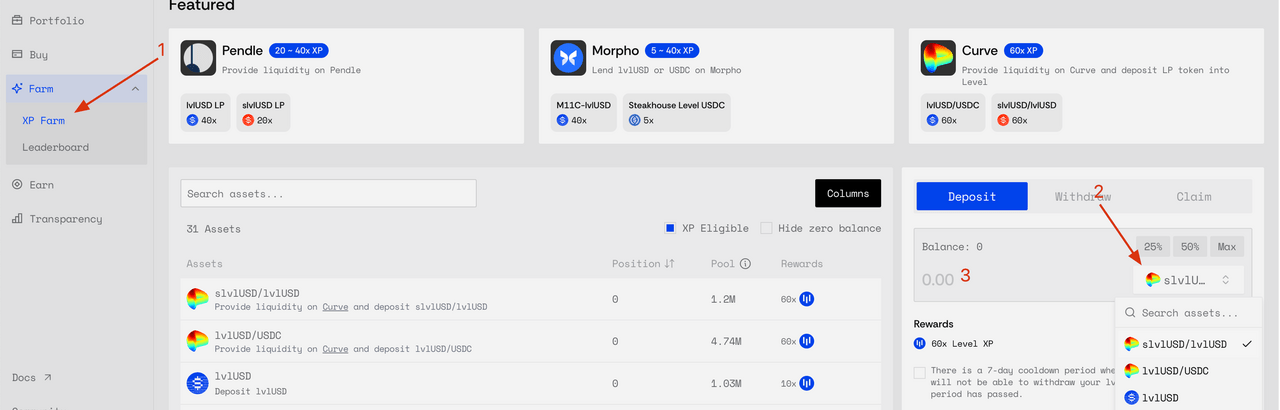Open Transparency page in sidebar
1280x410 pixels.
click(x=66, y=218)
